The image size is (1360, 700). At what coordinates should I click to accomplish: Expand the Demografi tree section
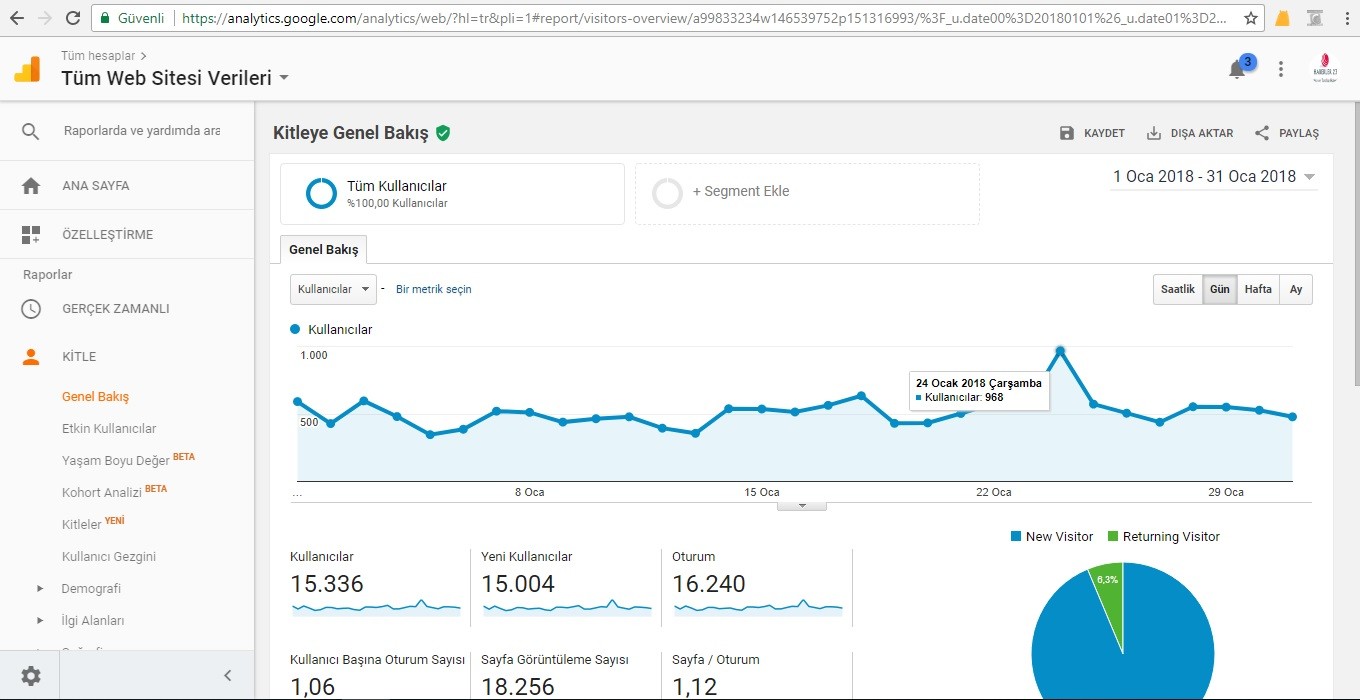(40, 589)
